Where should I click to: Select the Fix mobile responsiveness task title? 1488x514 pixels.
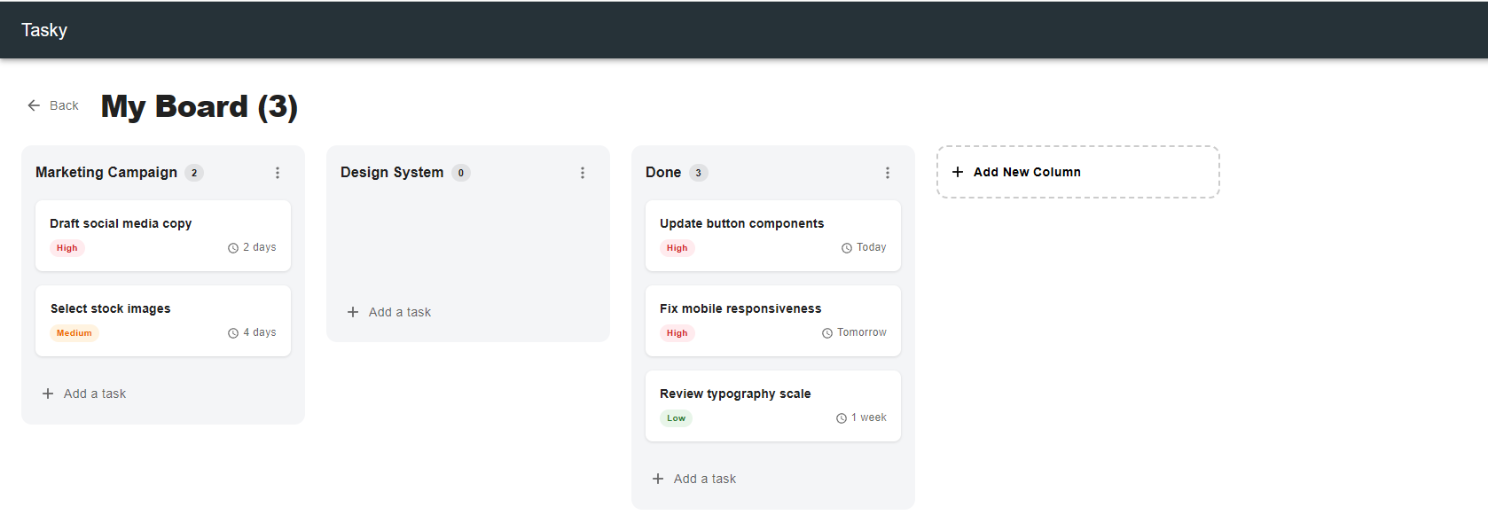(x=740, y=309)
